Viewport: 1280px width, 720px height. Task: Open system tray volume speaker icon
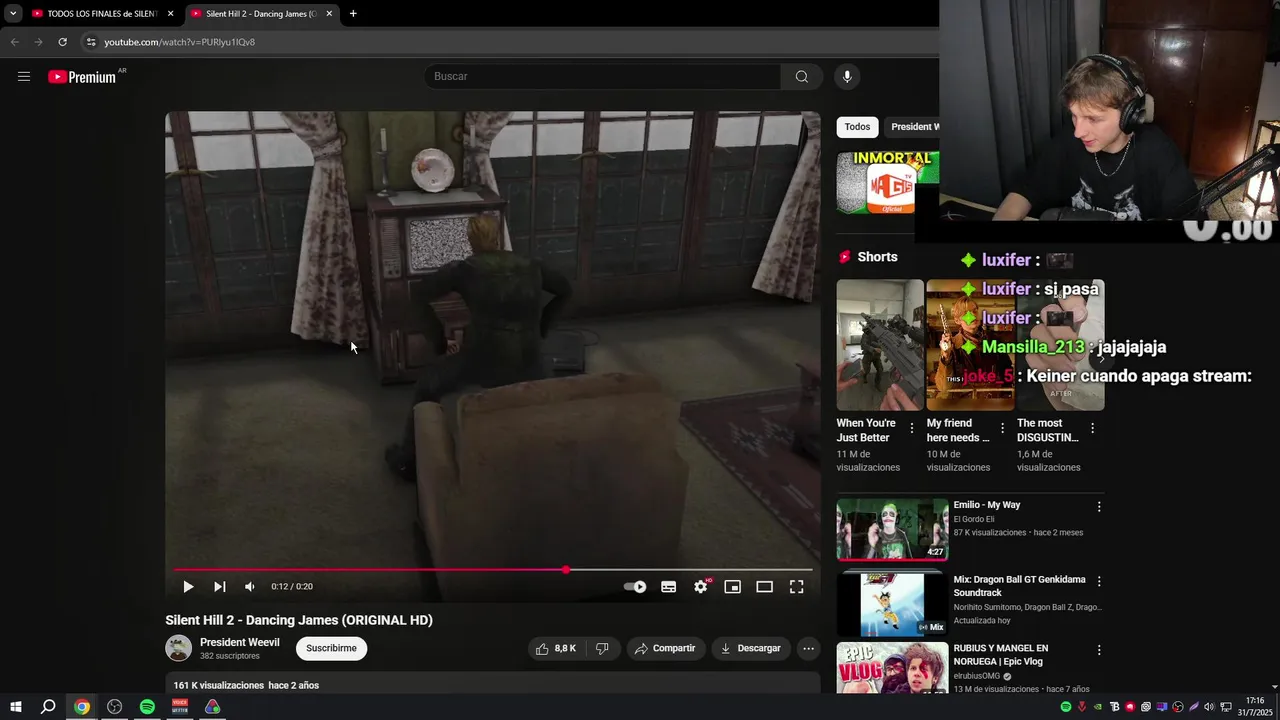[x=1210, y=707]
